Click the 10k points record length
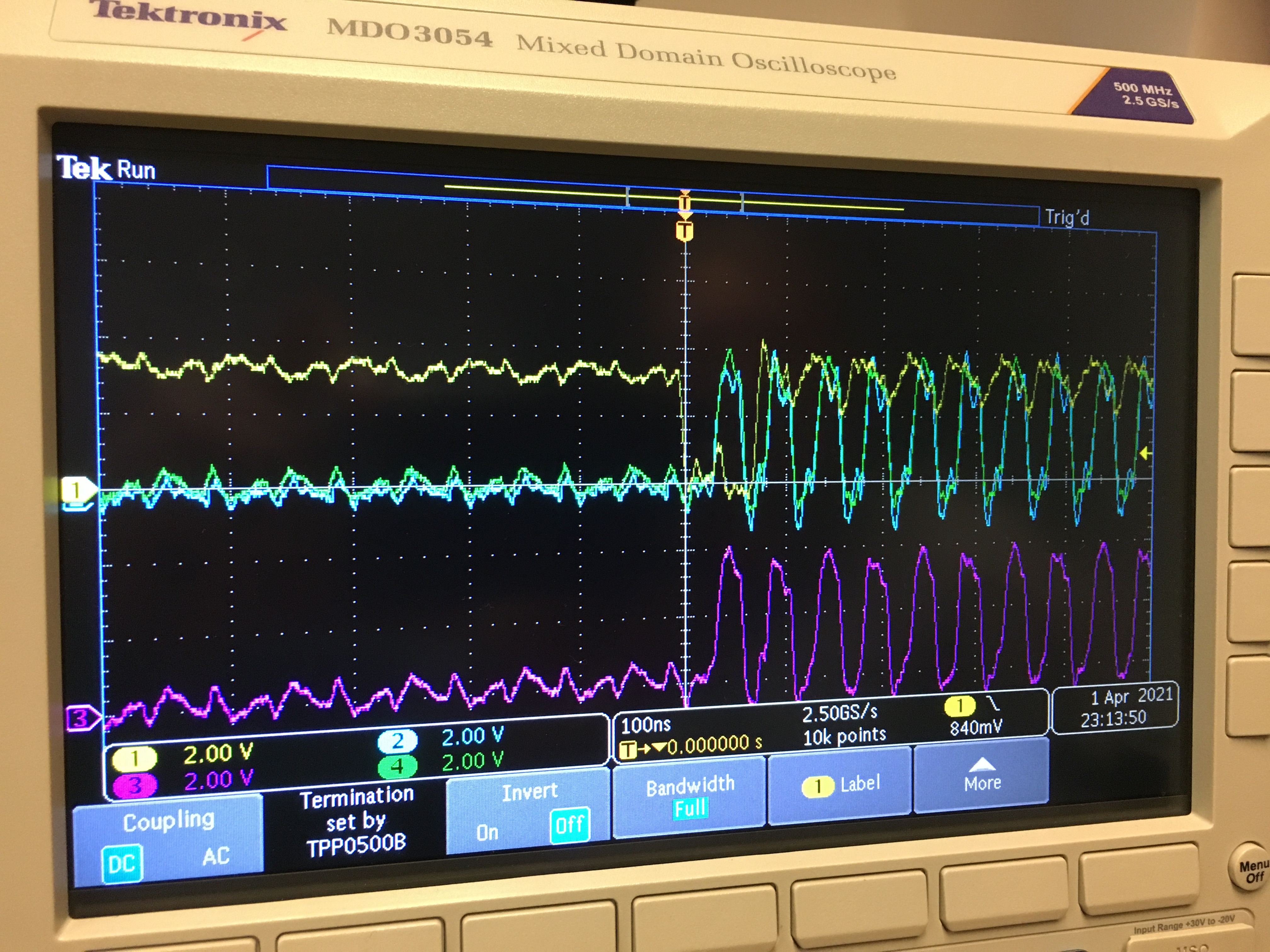1270x952 pixels. 844,736
